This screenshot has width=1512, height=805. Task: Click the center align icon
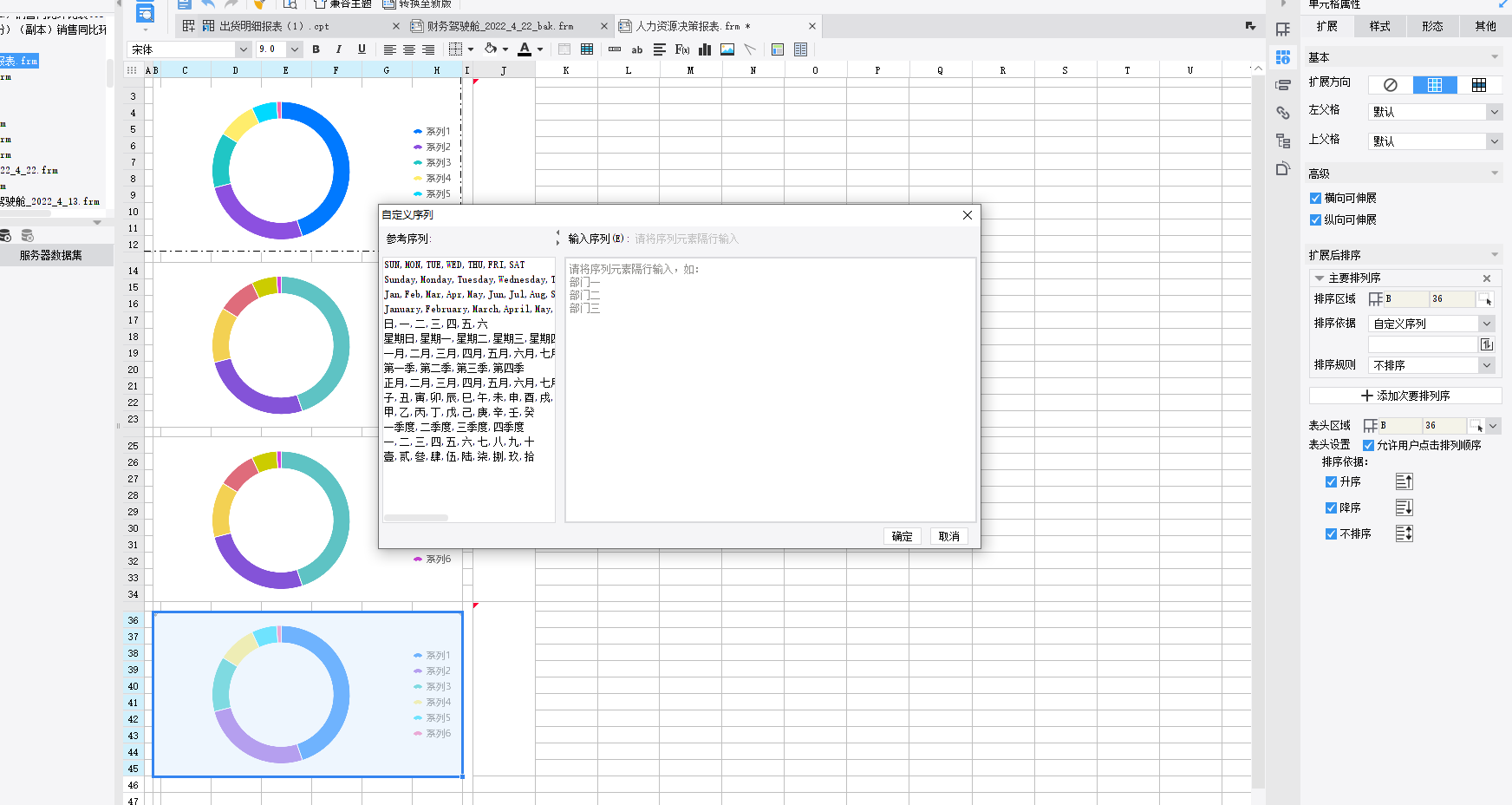(409, 49)
